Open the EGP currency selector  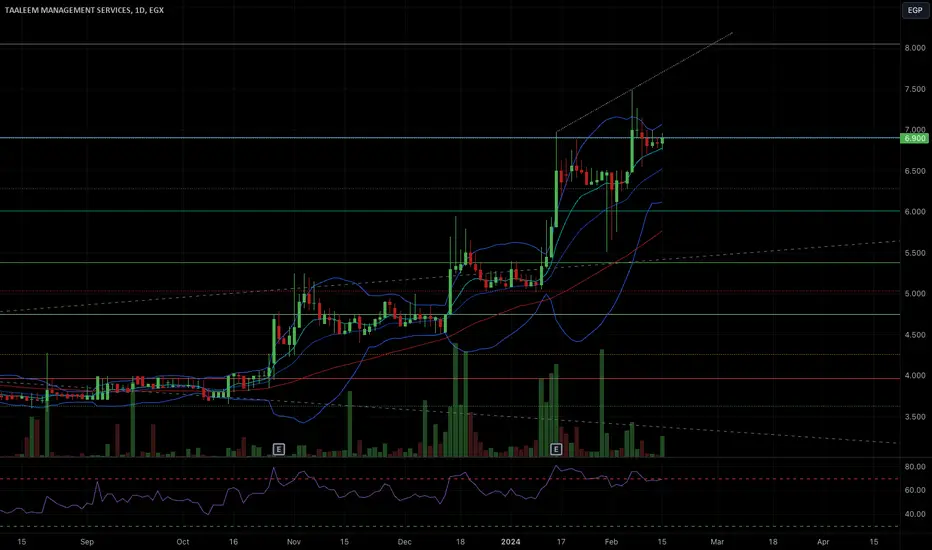coord(915,10)
